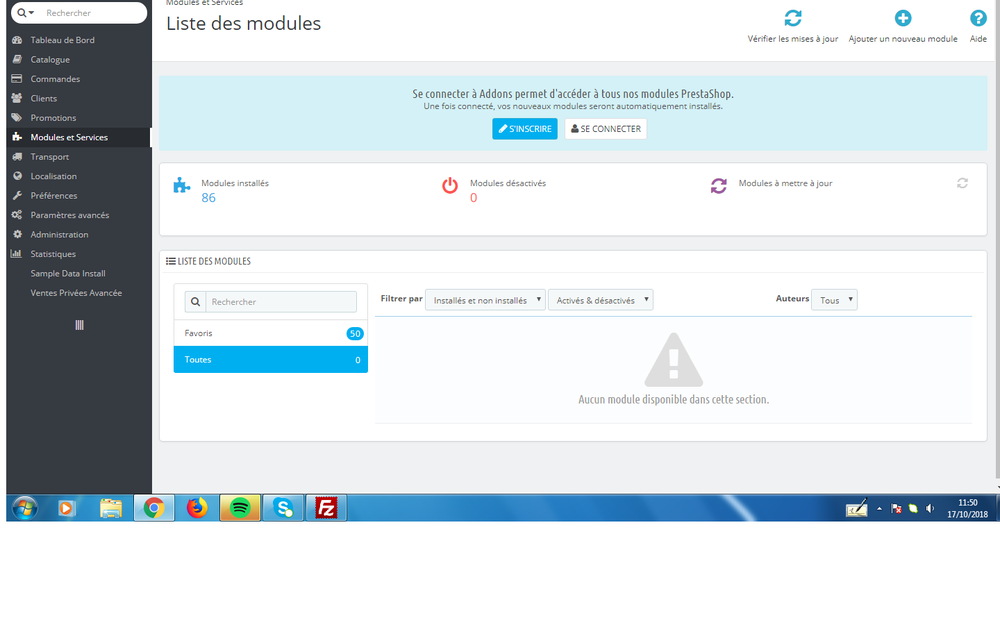Click the Paramètres avancés gears icon

[x=17, y=215]
